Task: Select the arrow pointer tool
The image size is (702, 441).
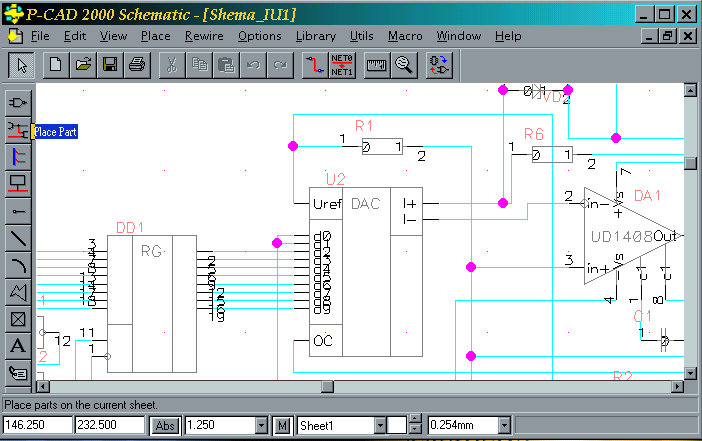Action: coord(21,65)
